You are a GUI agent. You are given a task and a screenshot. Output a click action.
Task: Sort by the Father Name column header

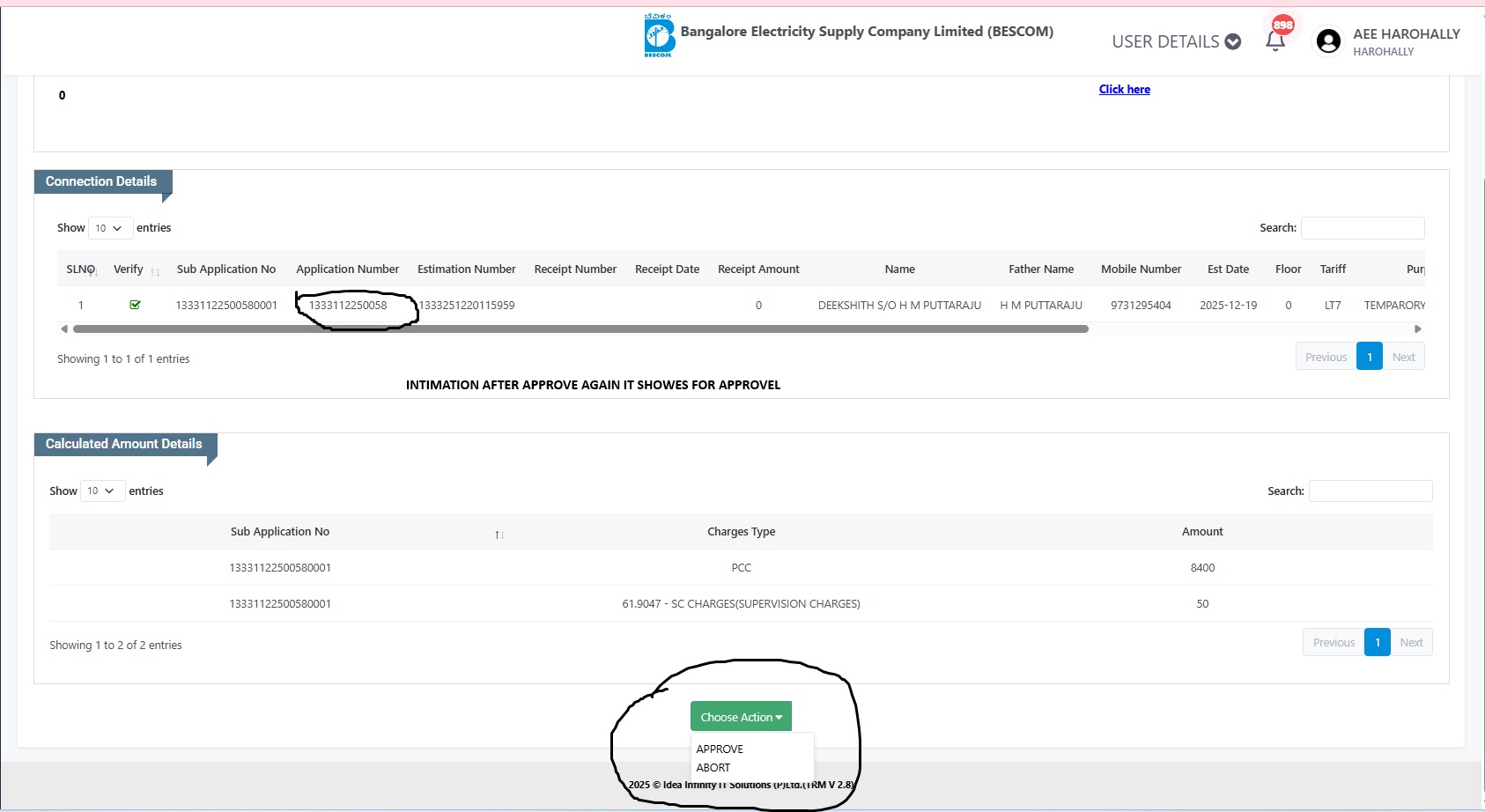click(x=1041, y=269)
